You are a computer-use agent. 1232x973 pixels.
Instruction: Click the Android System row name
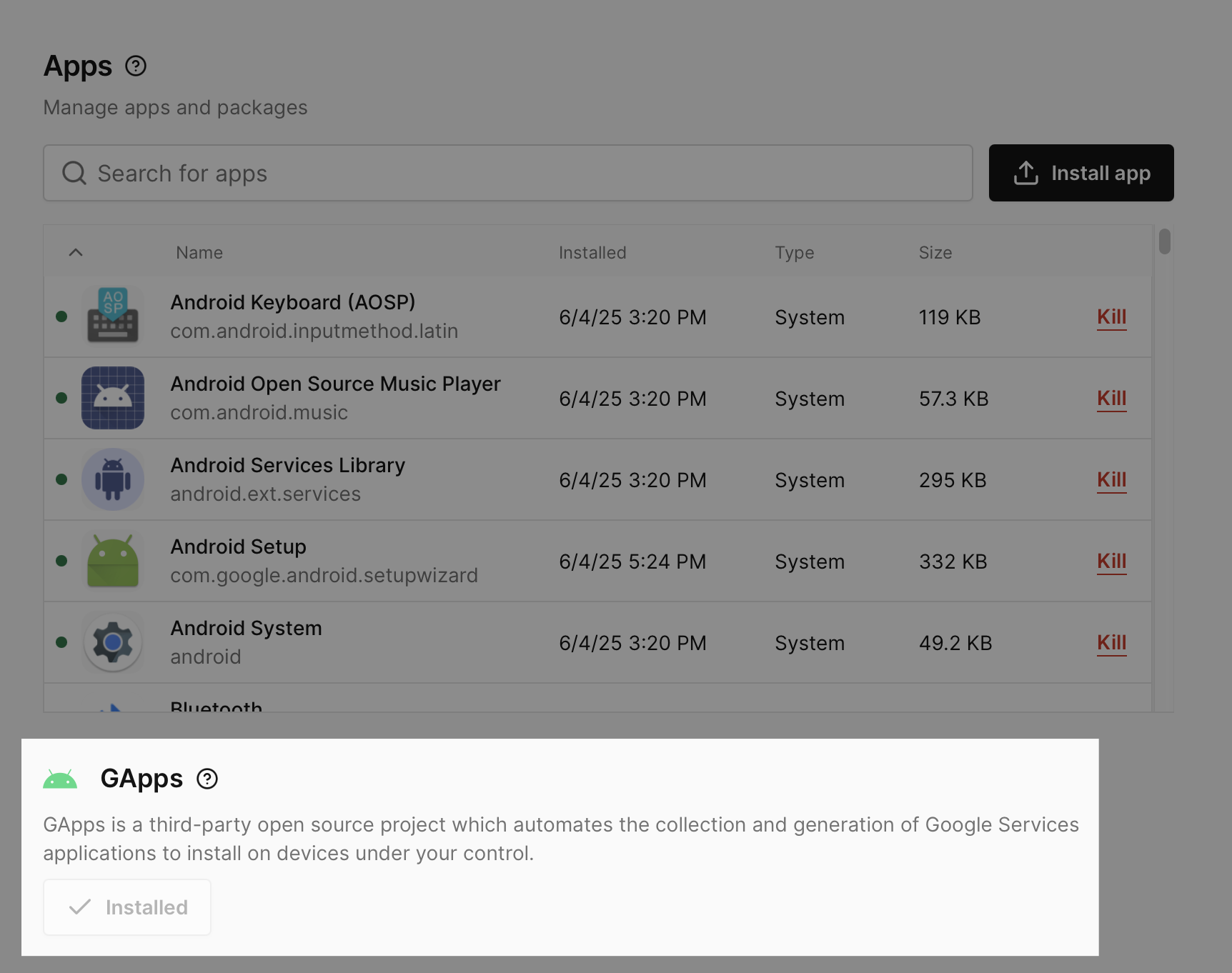(x=247, y=628)
